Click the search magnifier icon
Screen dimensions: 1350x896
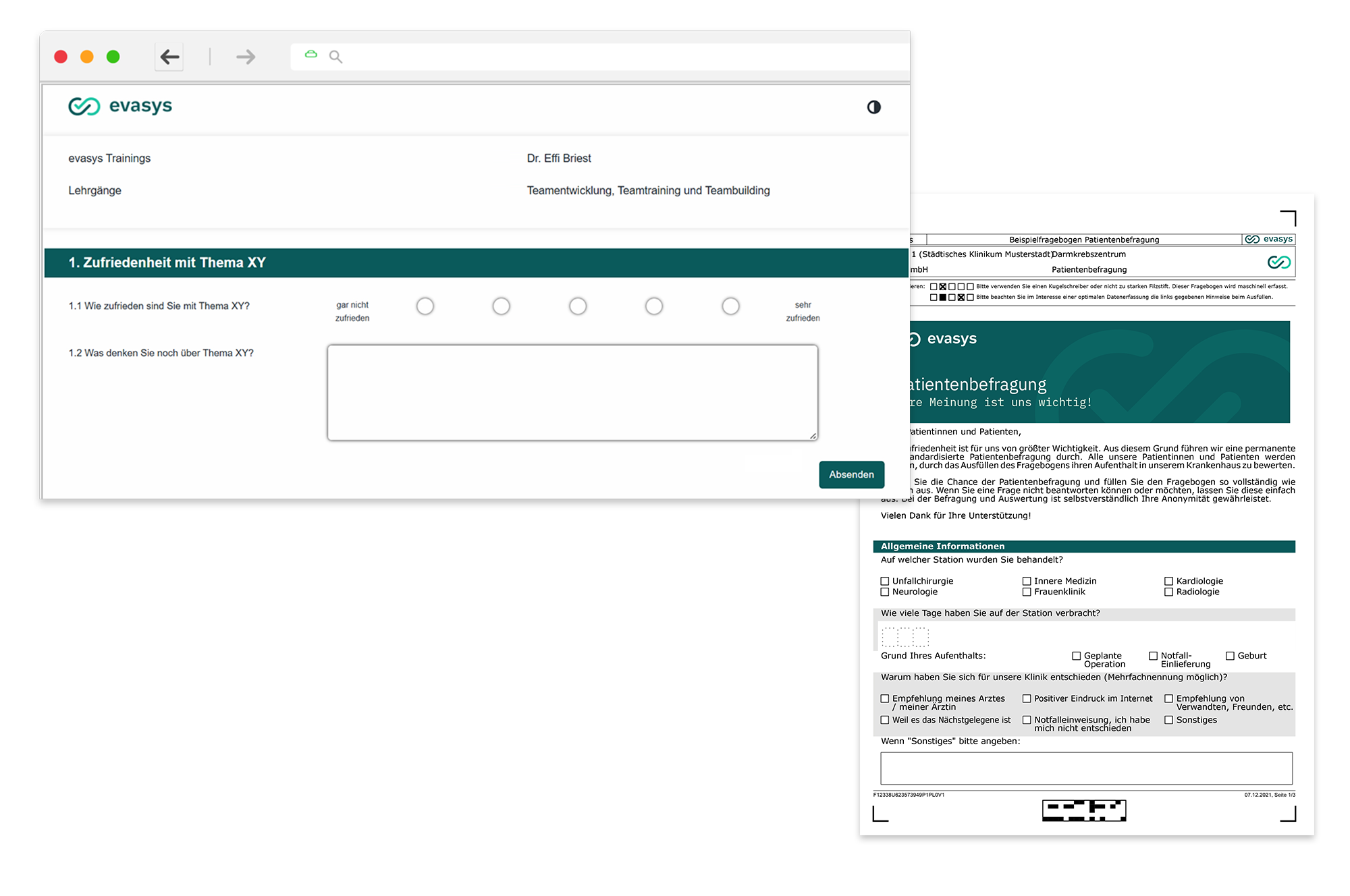click(335, 57)
